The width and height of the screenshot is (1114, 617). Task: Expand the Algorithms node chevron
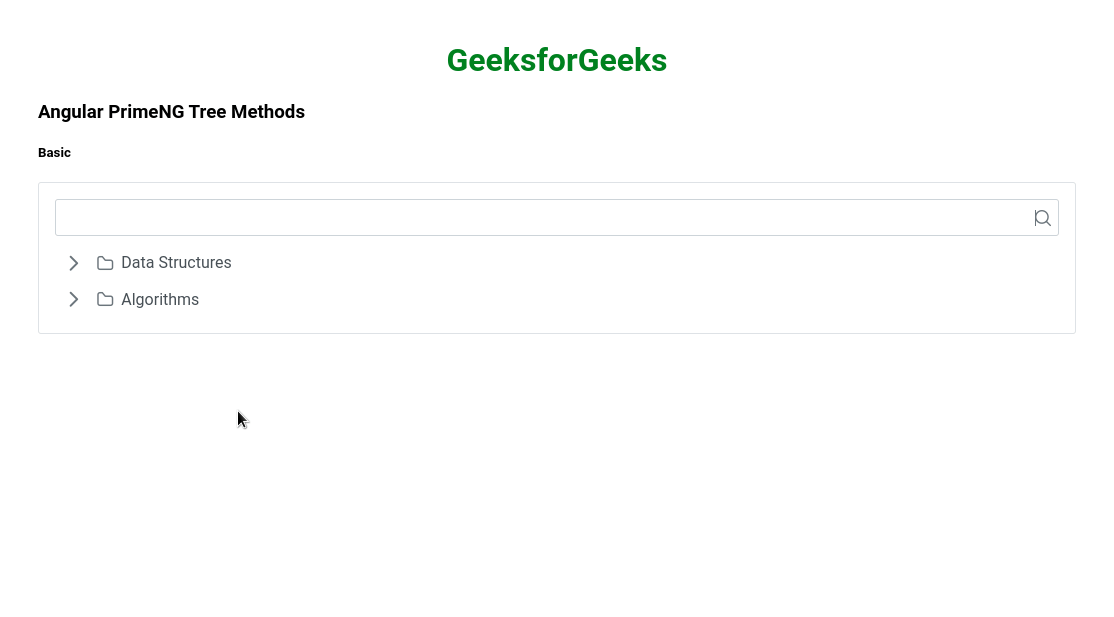pyautogui.click(x=74, y=299)
